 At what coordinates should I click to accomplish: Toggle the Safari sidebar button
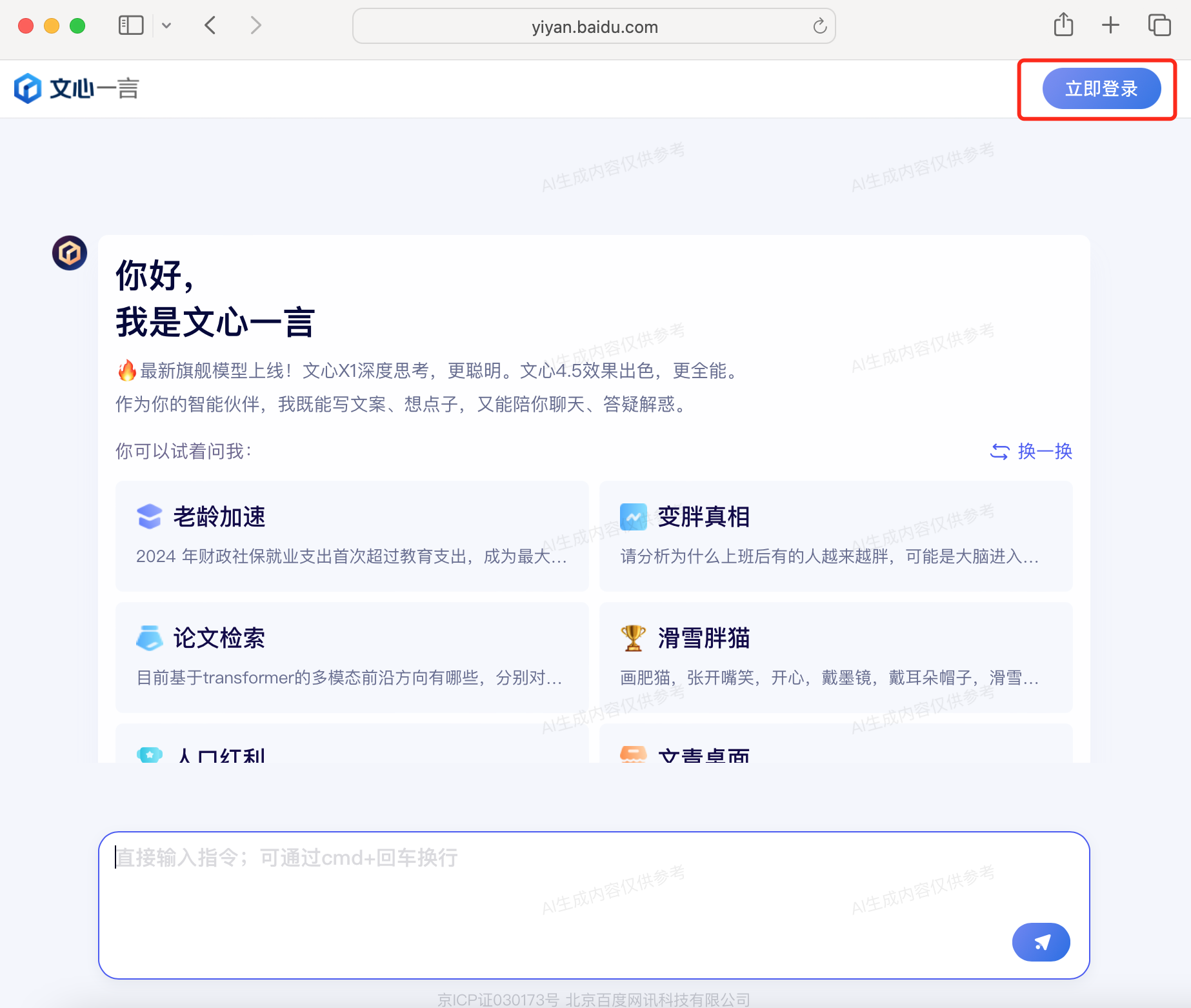point(131,26)
